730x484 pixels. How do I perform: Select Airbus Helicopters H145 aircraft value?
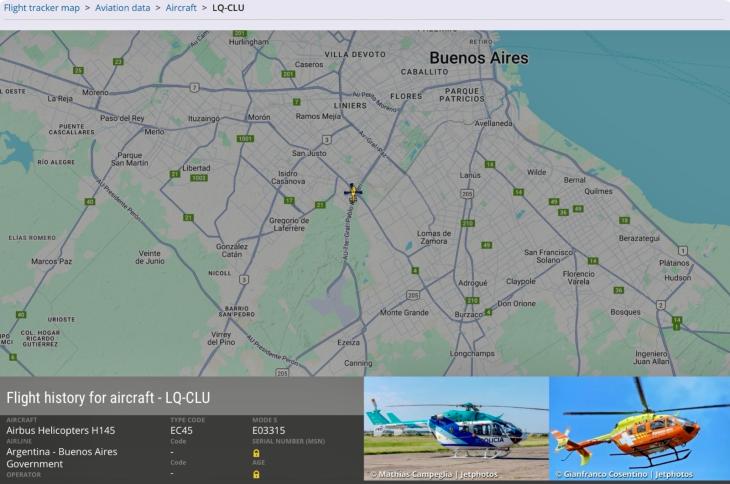(x=61, y=430)
